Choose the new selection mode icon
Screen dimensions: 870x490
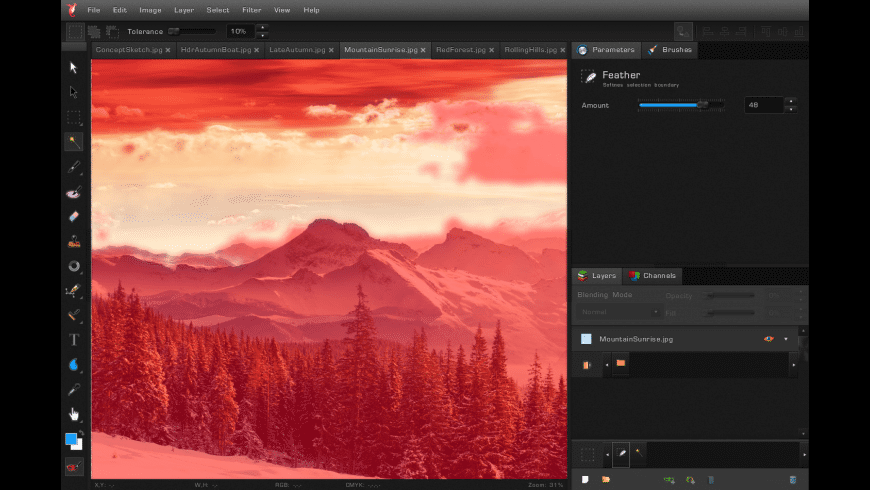[75, 31]
